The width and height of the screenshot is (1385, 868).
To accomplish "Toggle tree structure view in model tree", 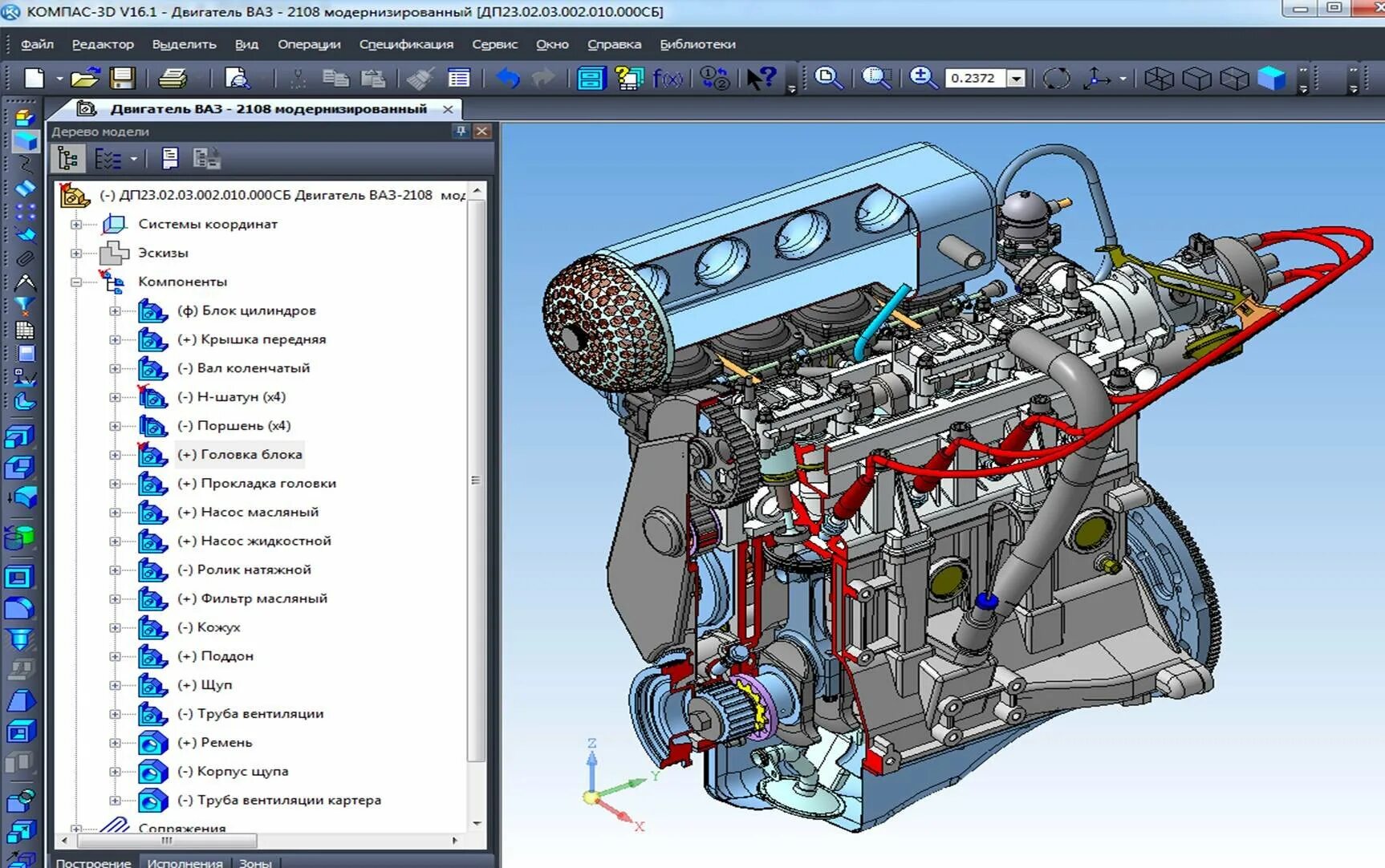I will pyautogui.click(x=68, y=159).
